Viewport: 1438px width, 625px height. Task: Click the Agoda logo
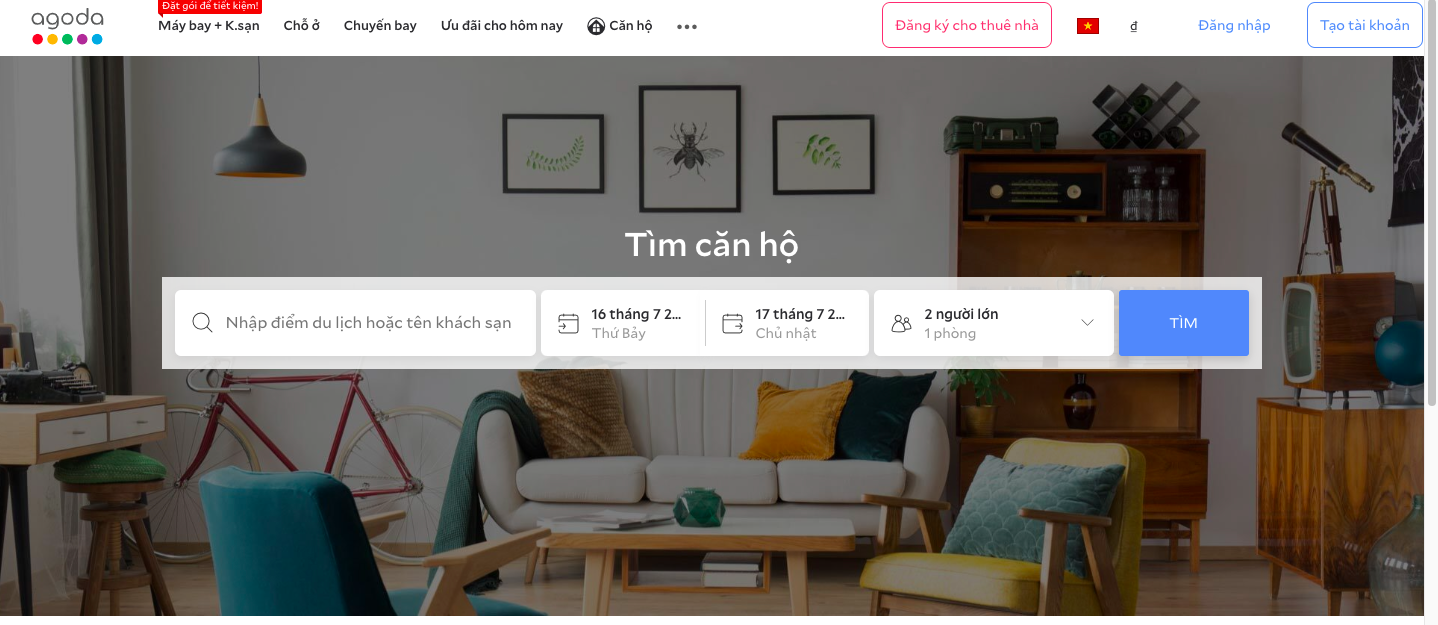pyautogui.click(x=67, y=26)
